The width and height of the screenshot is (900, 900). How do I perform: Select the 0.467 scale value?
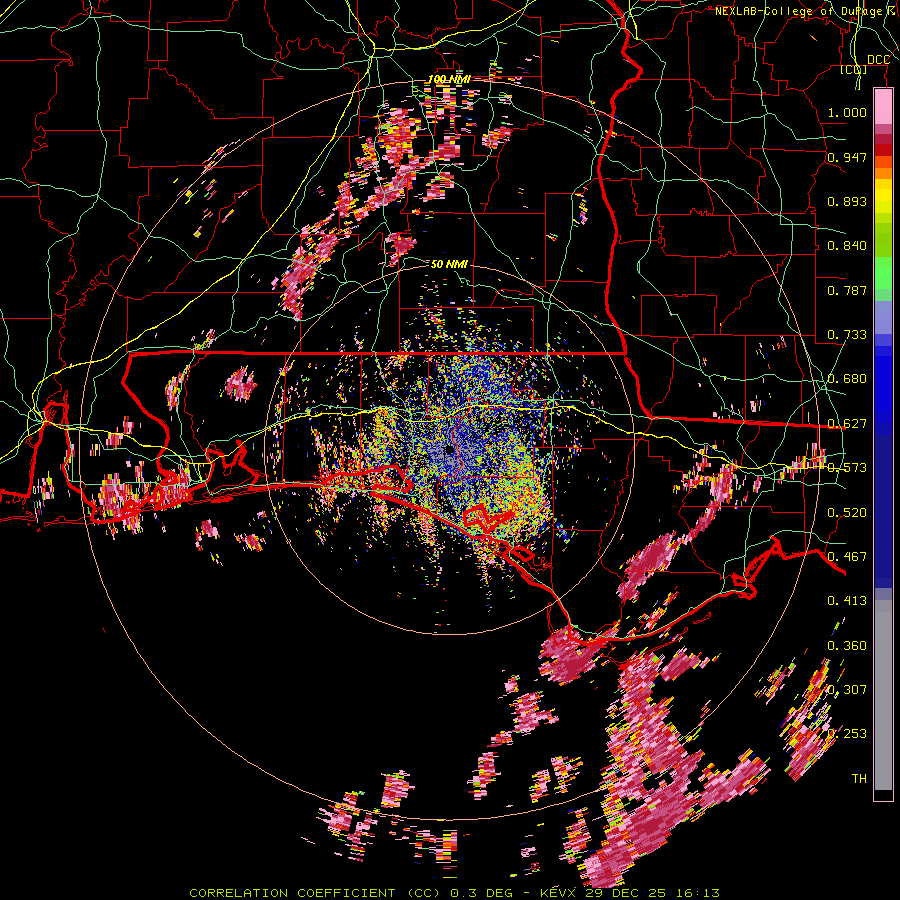tap(847, 557)
